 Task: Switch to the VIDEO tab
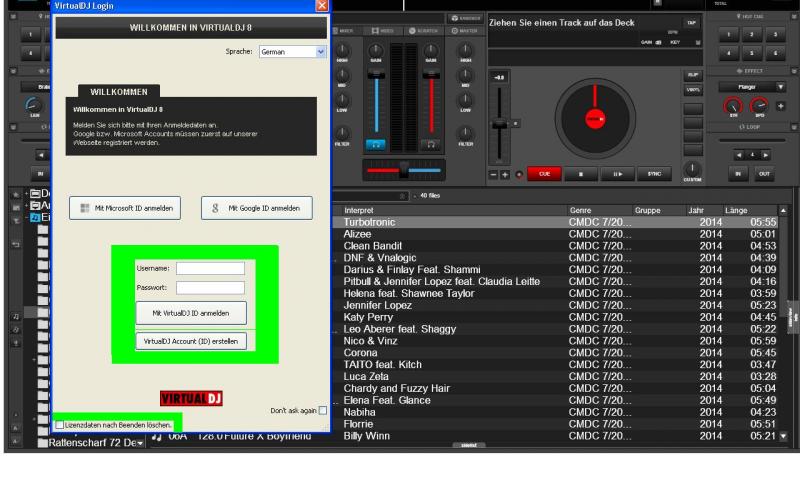click(382, 31)
